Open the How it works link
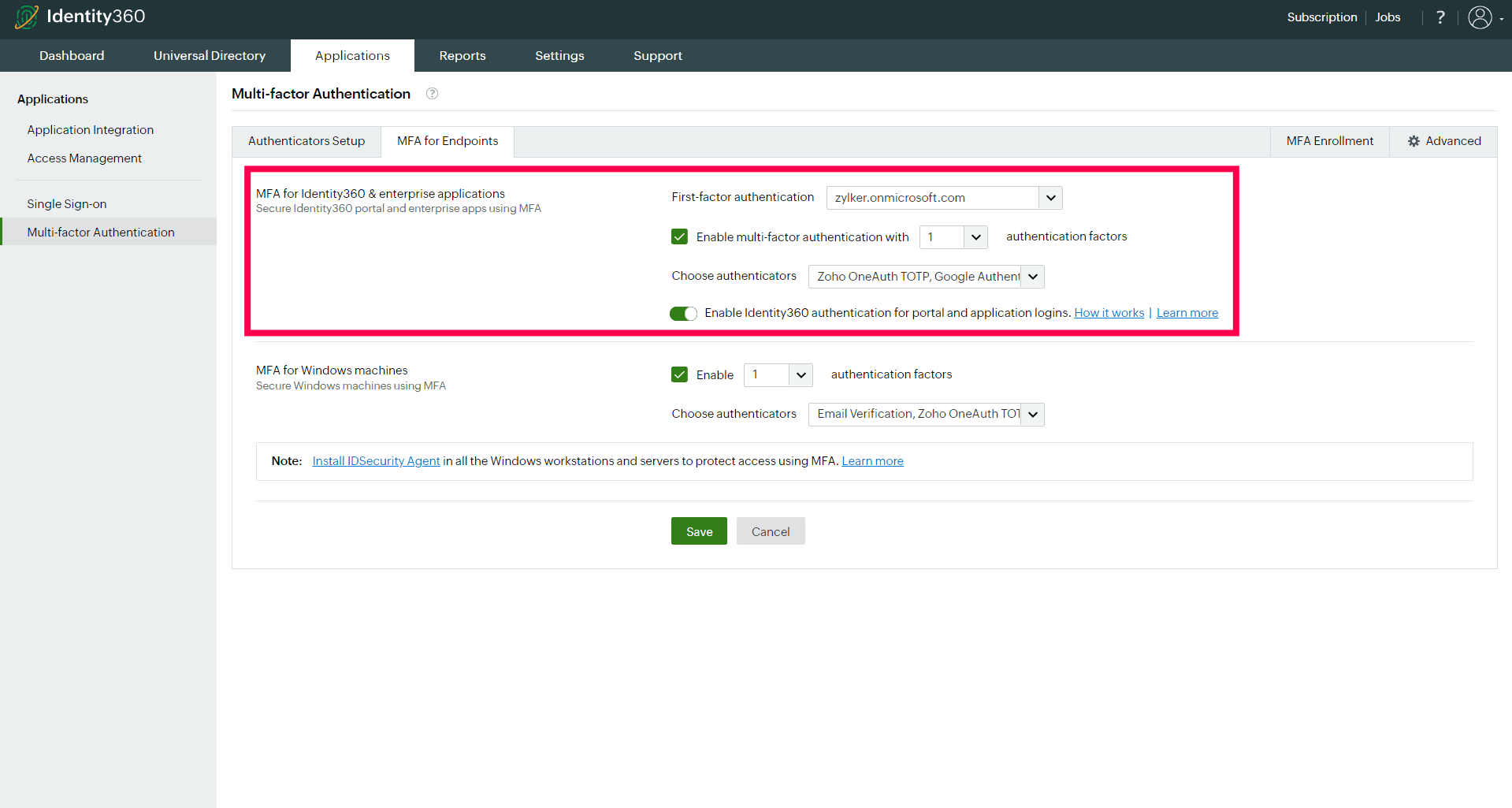The height and width of the screenshot is (808, 1512). tap(1109, 313)
